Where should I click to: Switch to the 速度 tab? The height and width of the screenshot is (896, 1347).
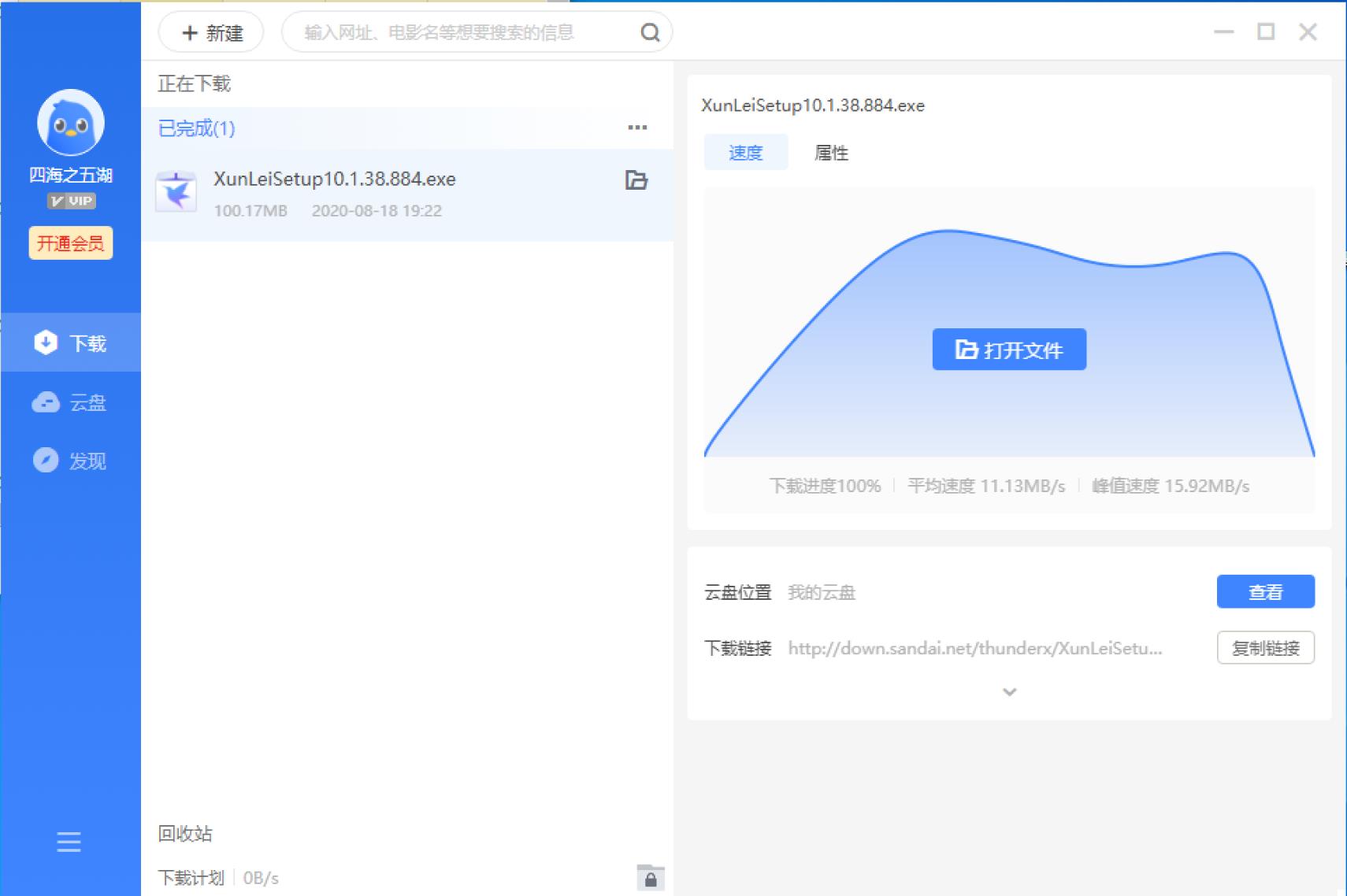click(x=746, y=152)
